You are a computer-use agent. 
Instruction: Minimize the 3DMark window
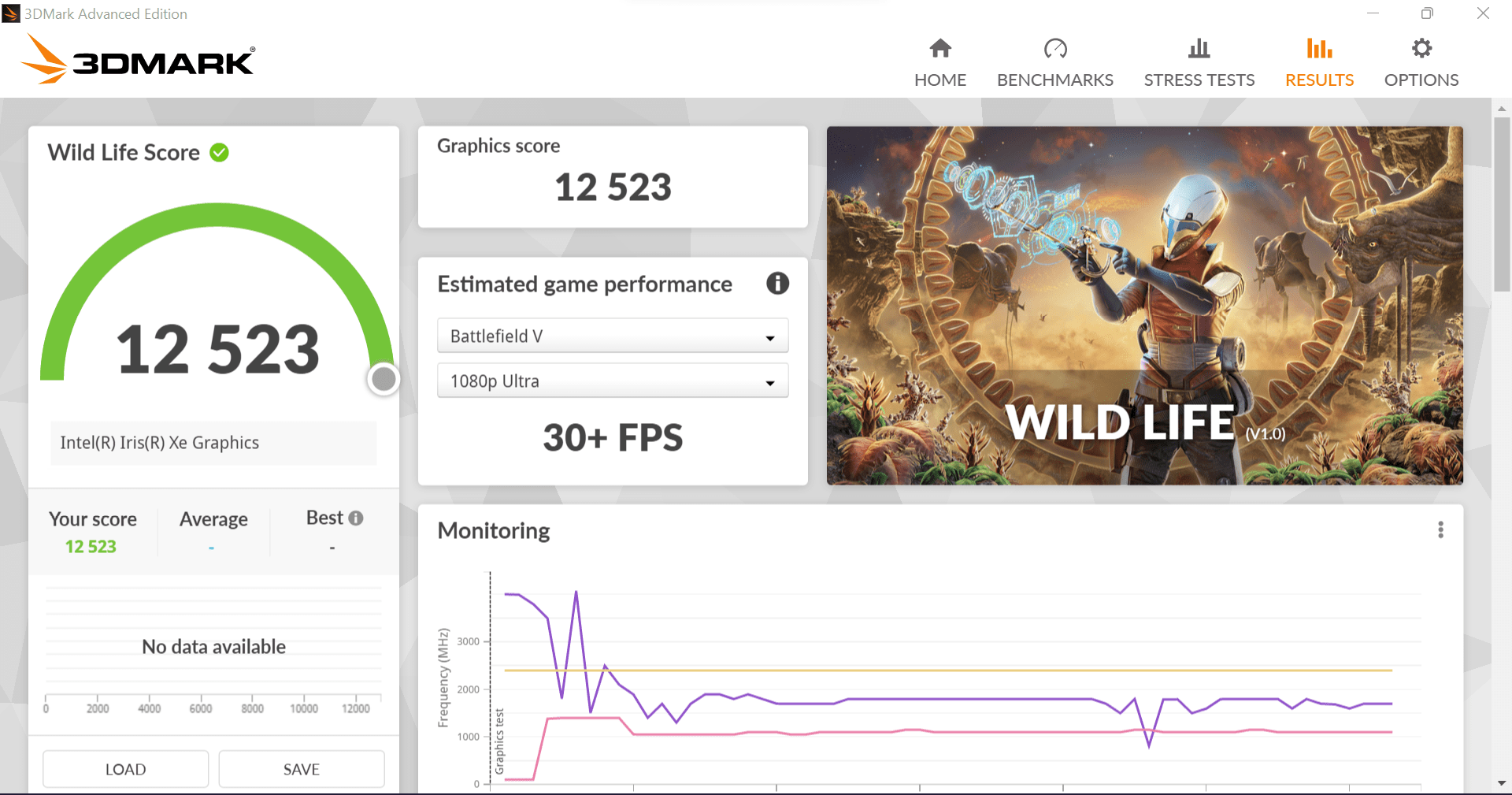[1373, 13]
